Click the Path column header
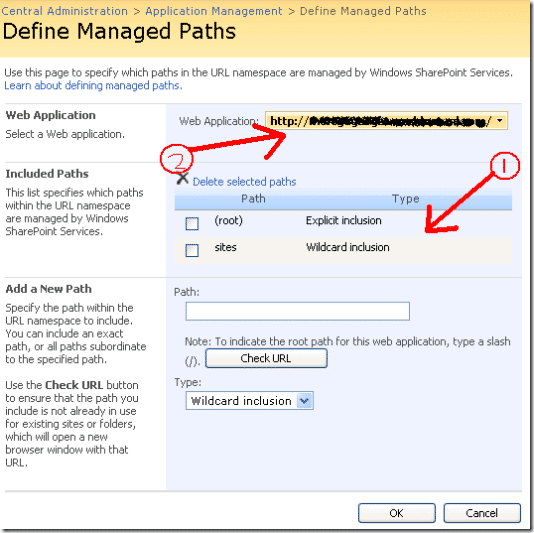The height and width of the screenshot is (533, 534). click(253, 199)
